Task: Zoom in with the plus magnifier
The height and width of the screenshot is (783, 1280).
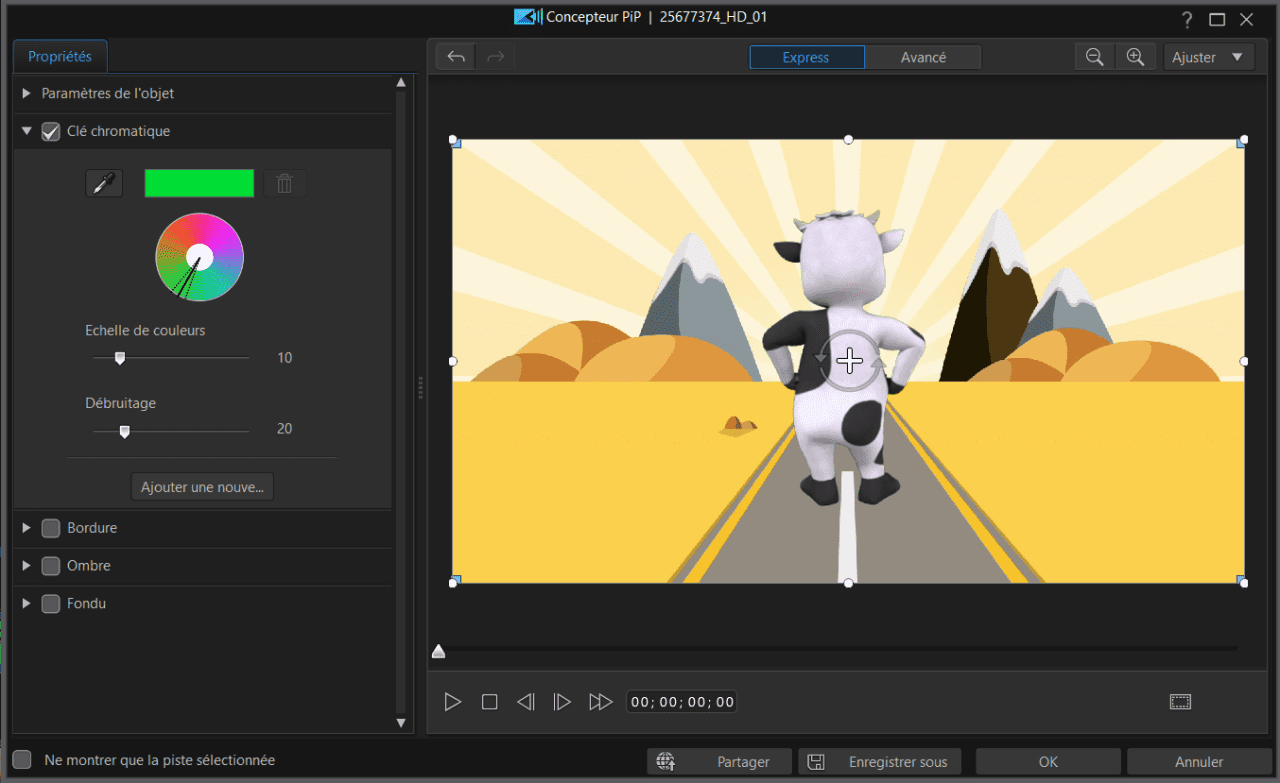Action: point(1135,57)
